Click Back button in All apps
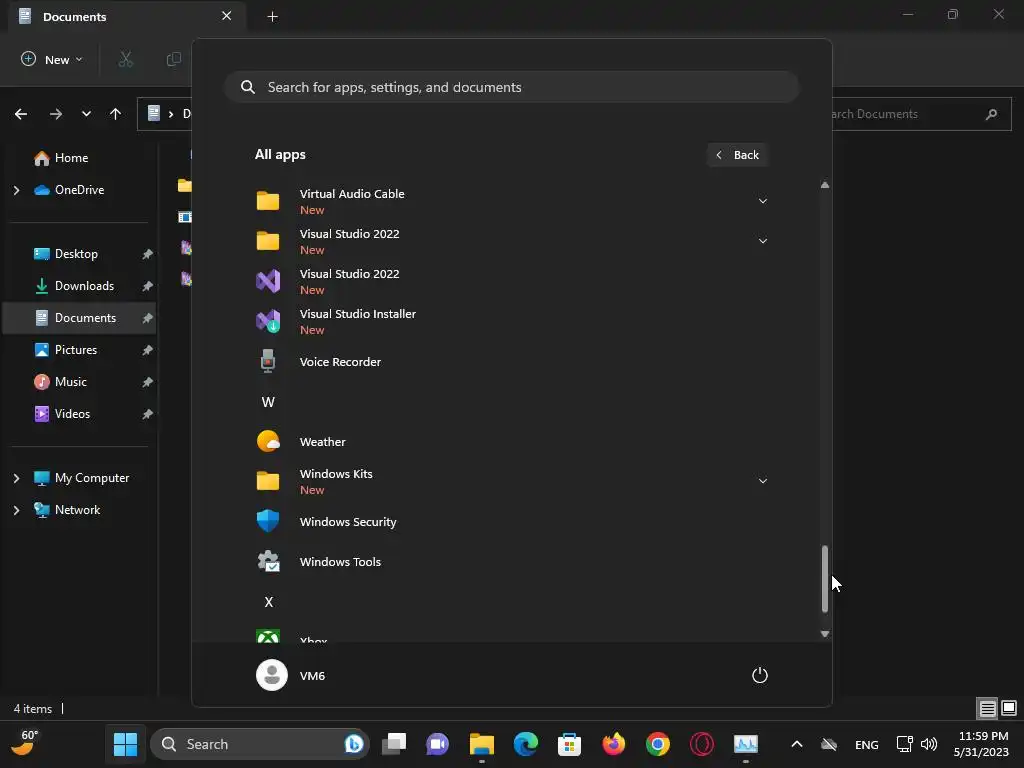This screenshot has width=1024, height=768. tap(737, 155)
